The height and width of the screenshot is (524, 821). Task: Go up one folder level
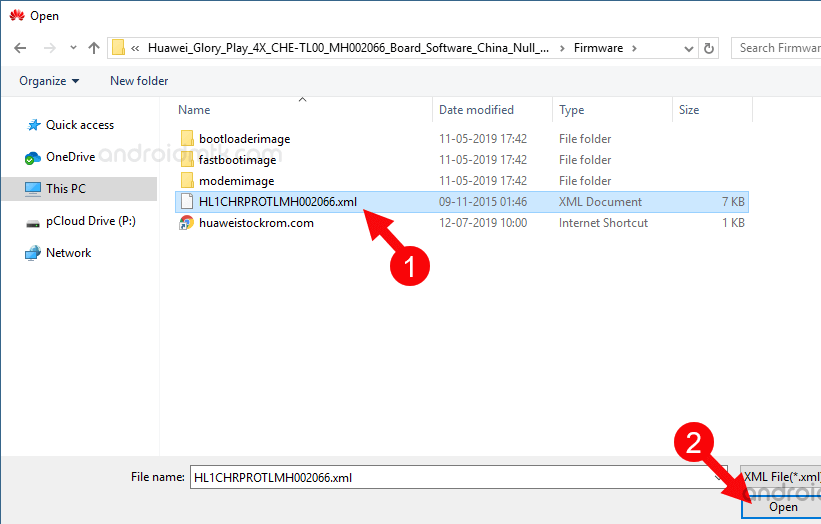click(x=94, y=48)
